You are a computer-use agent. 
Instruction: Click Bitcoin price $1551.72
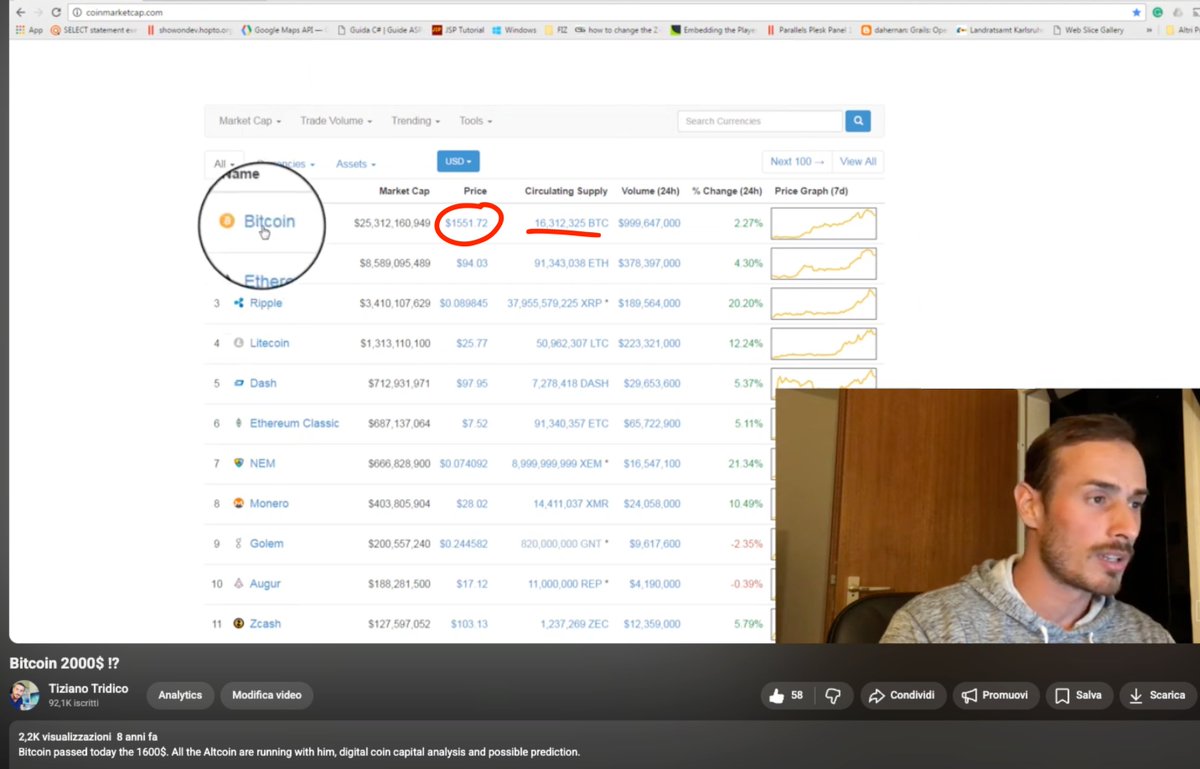tap(467, 223)
